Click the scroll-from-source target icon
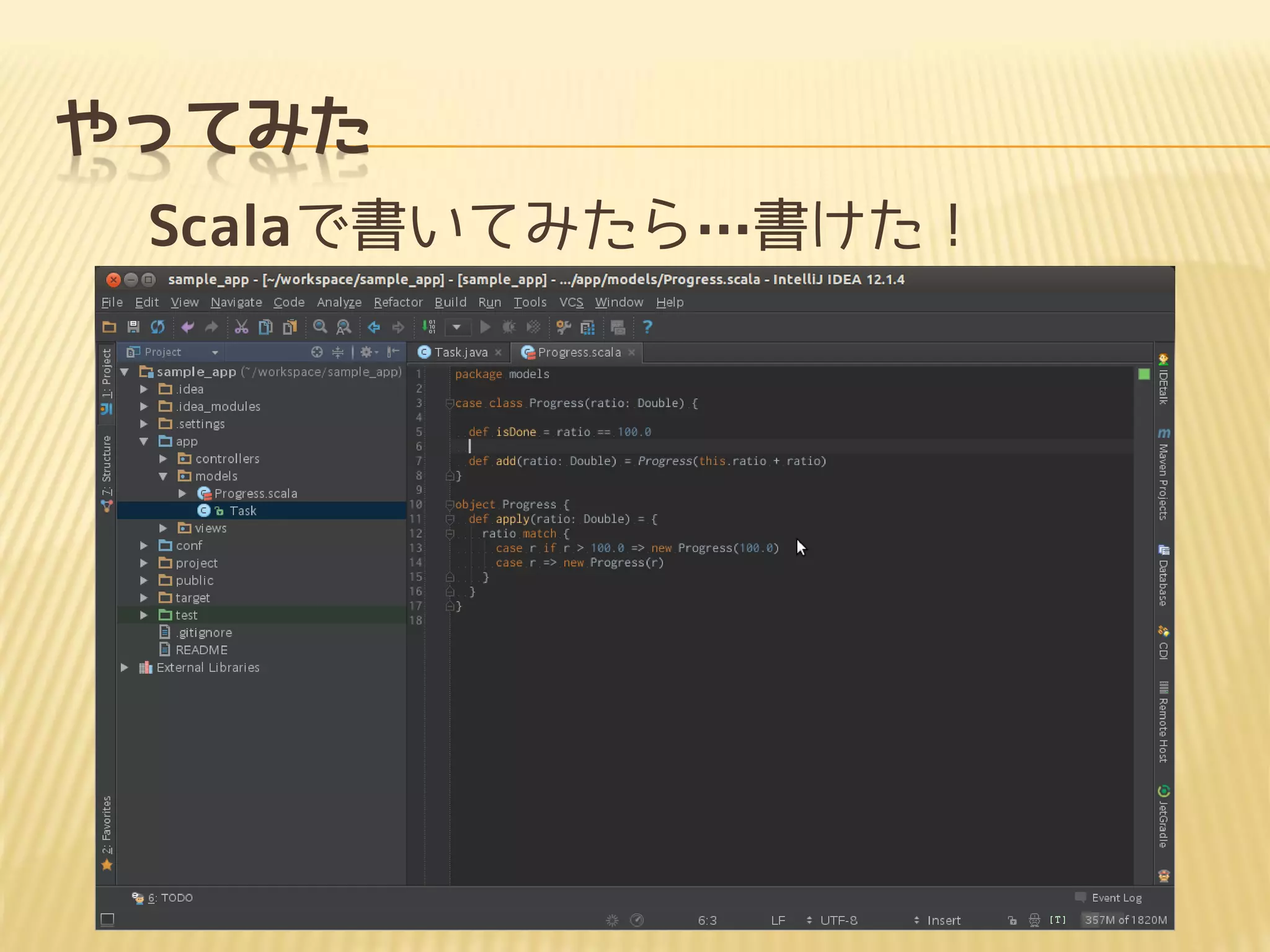This screenshot has height=952, width=1270. pyautogui.click(x=317, y=352)
